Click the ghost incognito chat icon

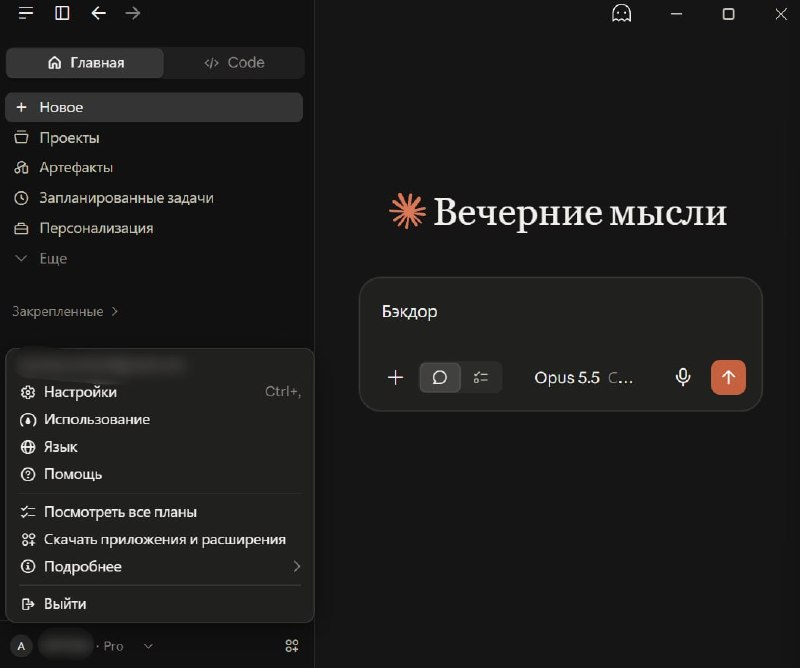pos(621,14)
